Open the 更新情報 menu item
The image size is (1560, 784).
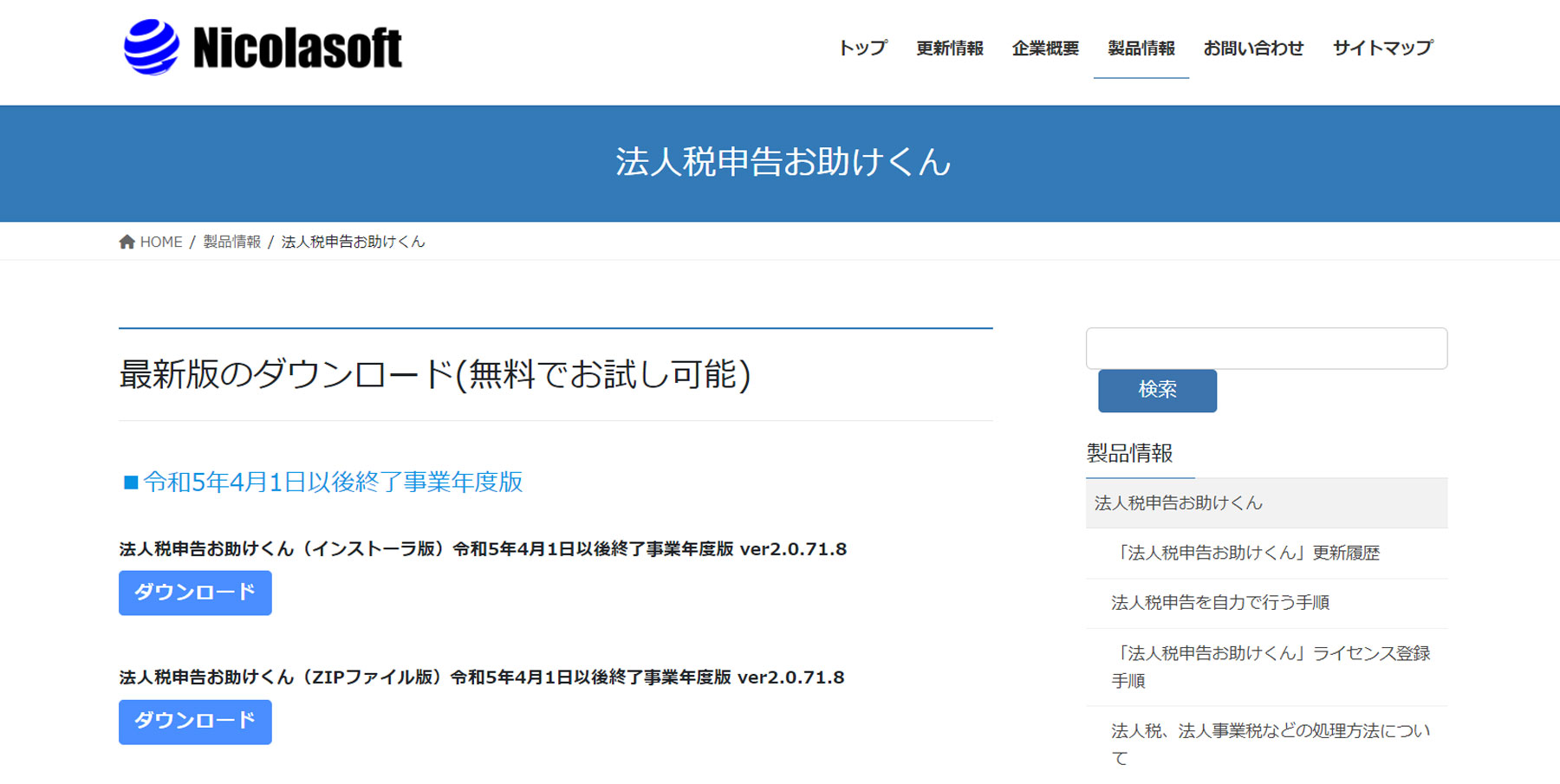[x=950, y=49]
